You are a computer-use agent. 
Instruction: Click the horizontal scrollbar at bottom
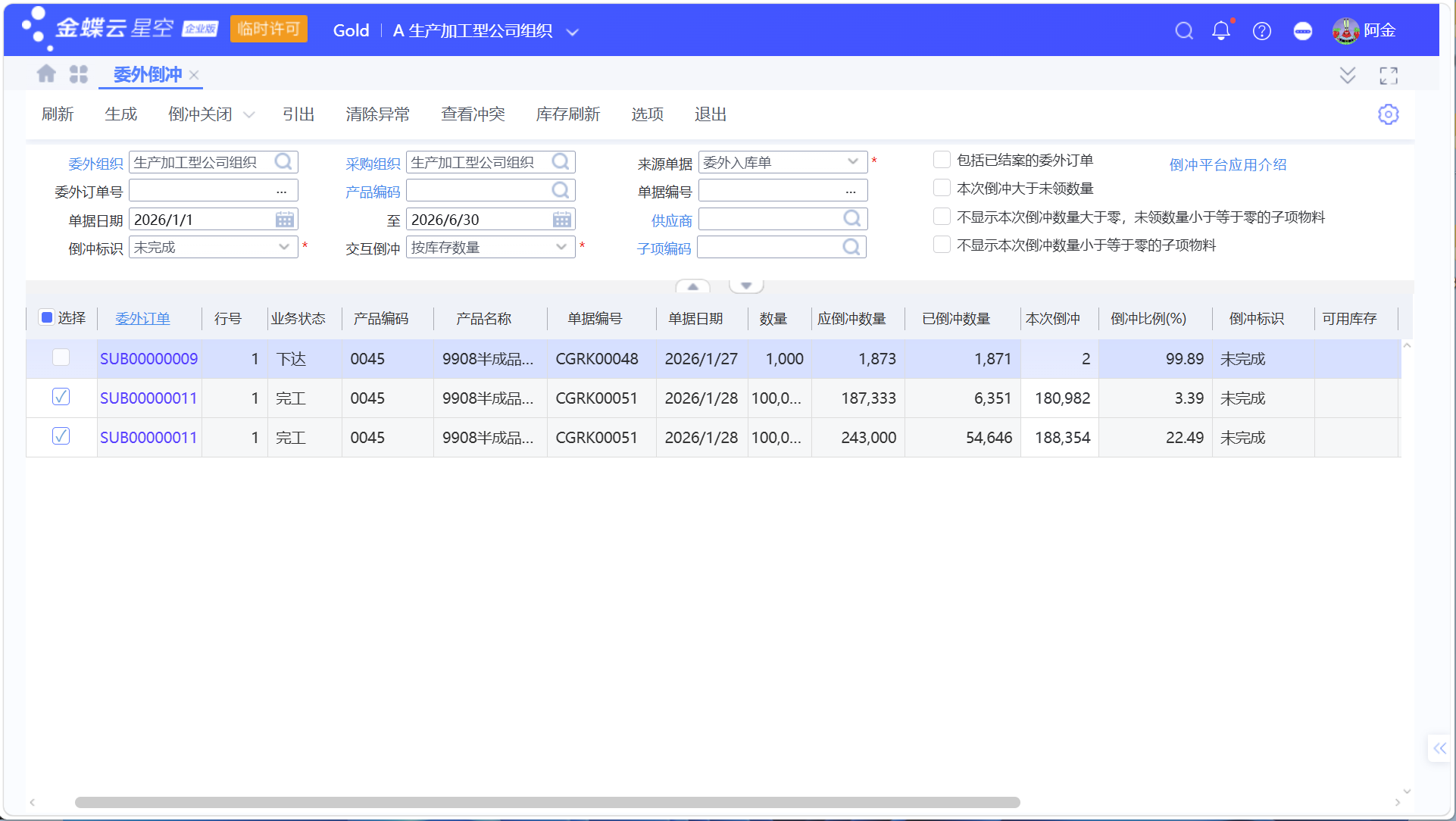click(x=547, y=802)
